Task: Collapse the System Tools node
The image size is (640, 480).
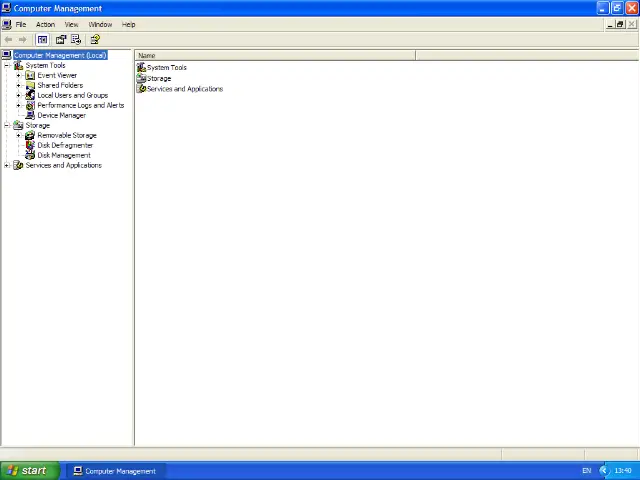Action: point(7,65)
